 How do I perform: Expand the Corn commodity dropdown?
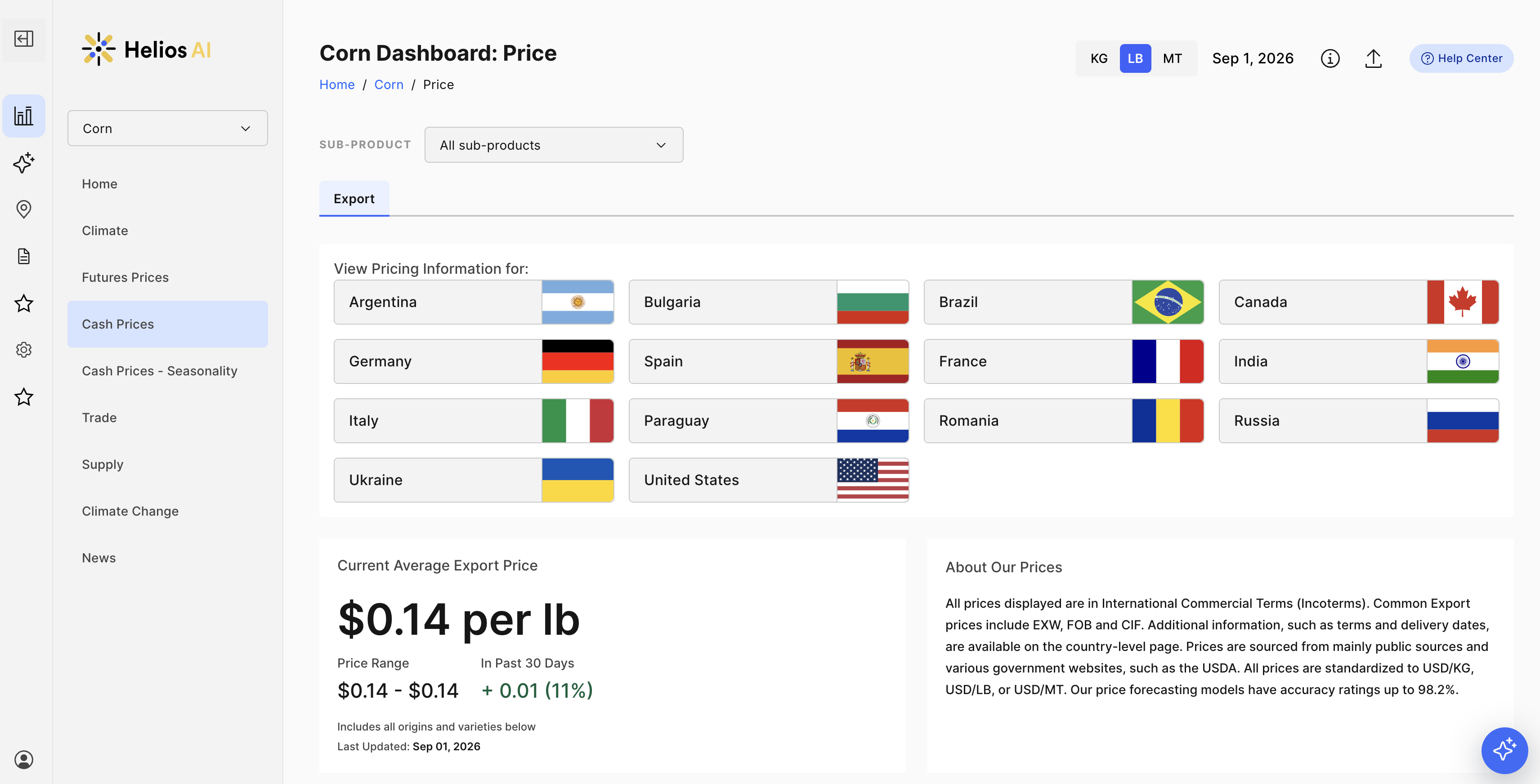pyautogui.click(x=167, y=128)
